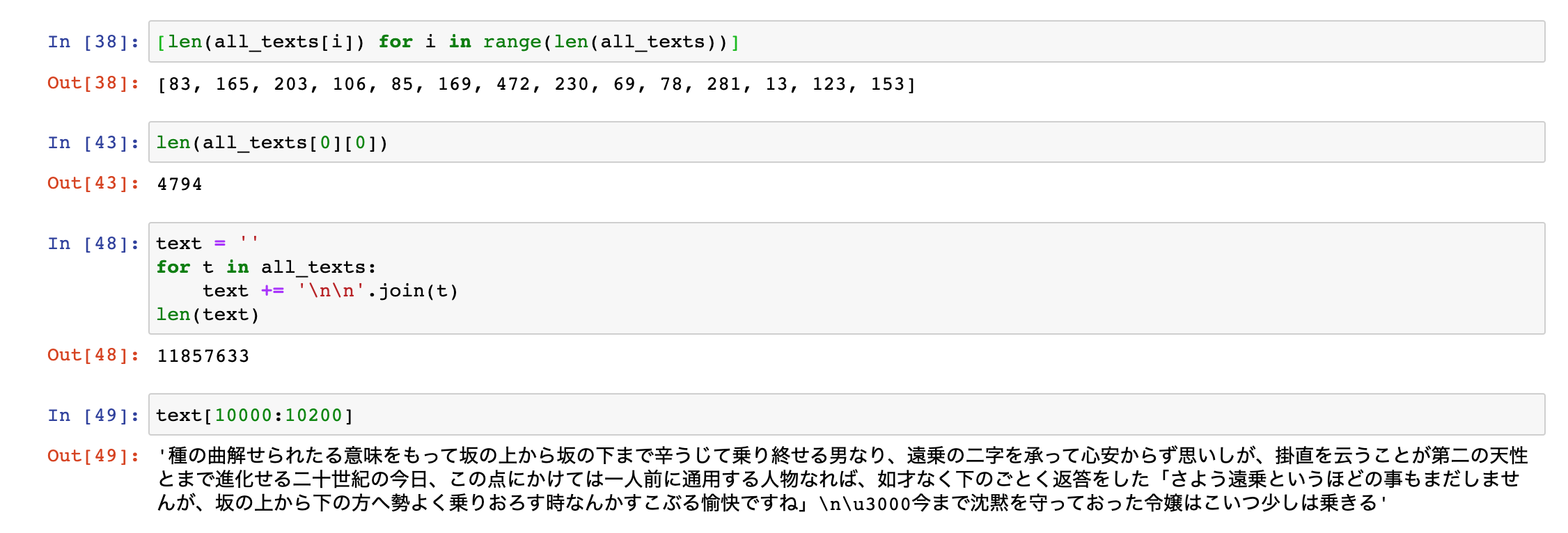Screen dimensions: 1568x533
Task: Click the In [38] prompt label
Action: click(x=93, y=42)
